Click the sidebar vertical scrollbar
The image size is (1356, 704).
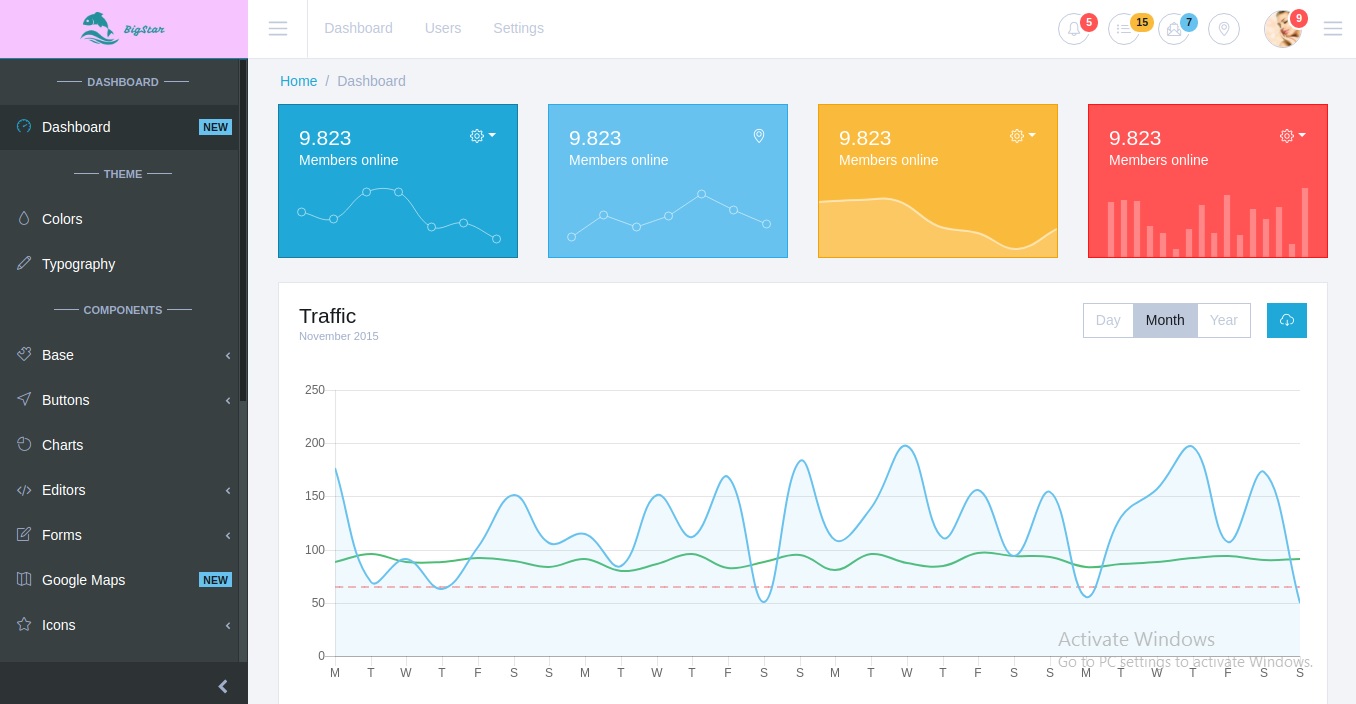[243, 230]
